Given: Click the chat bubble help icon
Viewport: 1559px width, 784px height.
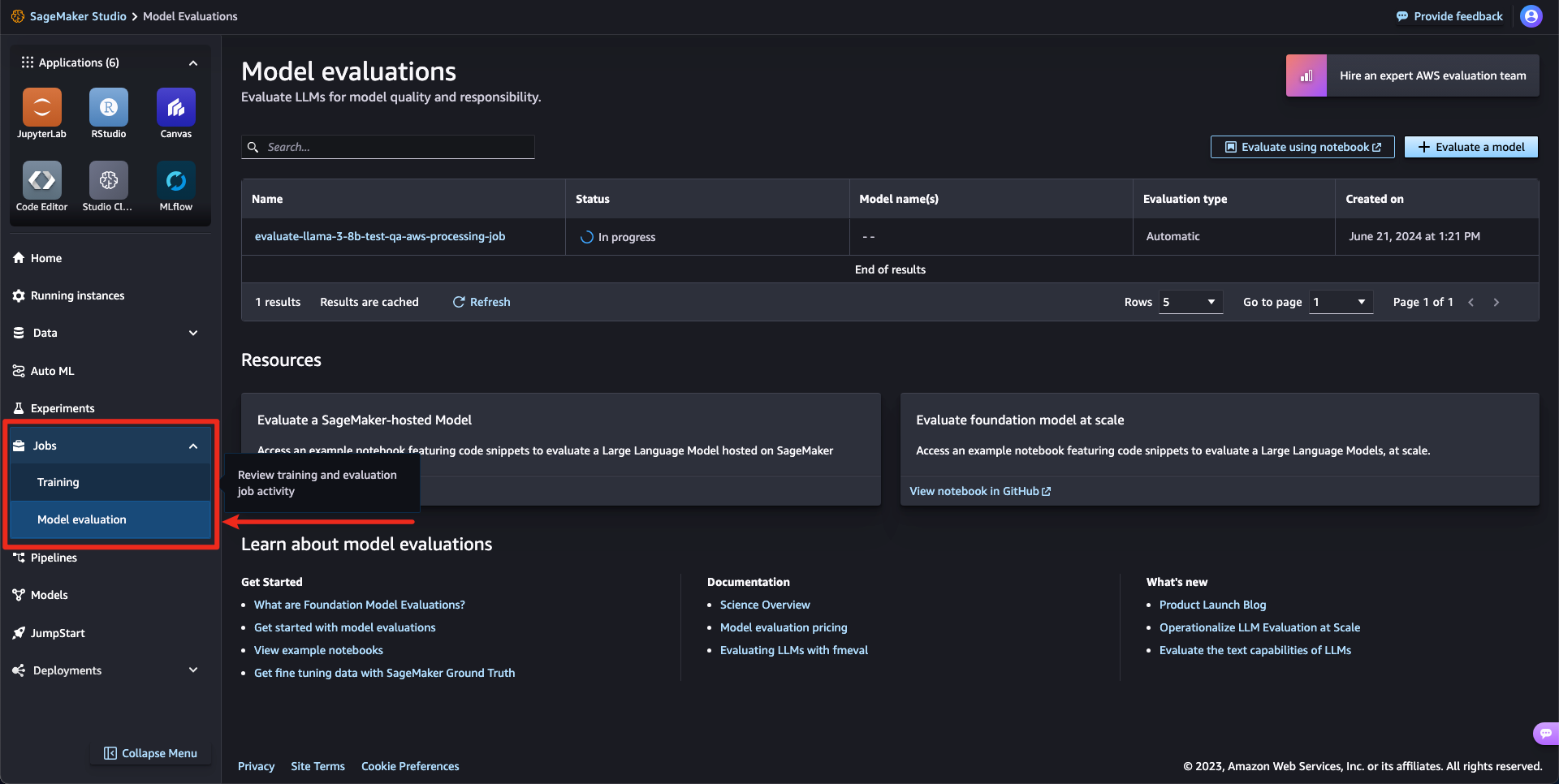Looking at the screenshot, I should pos(1545,733).
